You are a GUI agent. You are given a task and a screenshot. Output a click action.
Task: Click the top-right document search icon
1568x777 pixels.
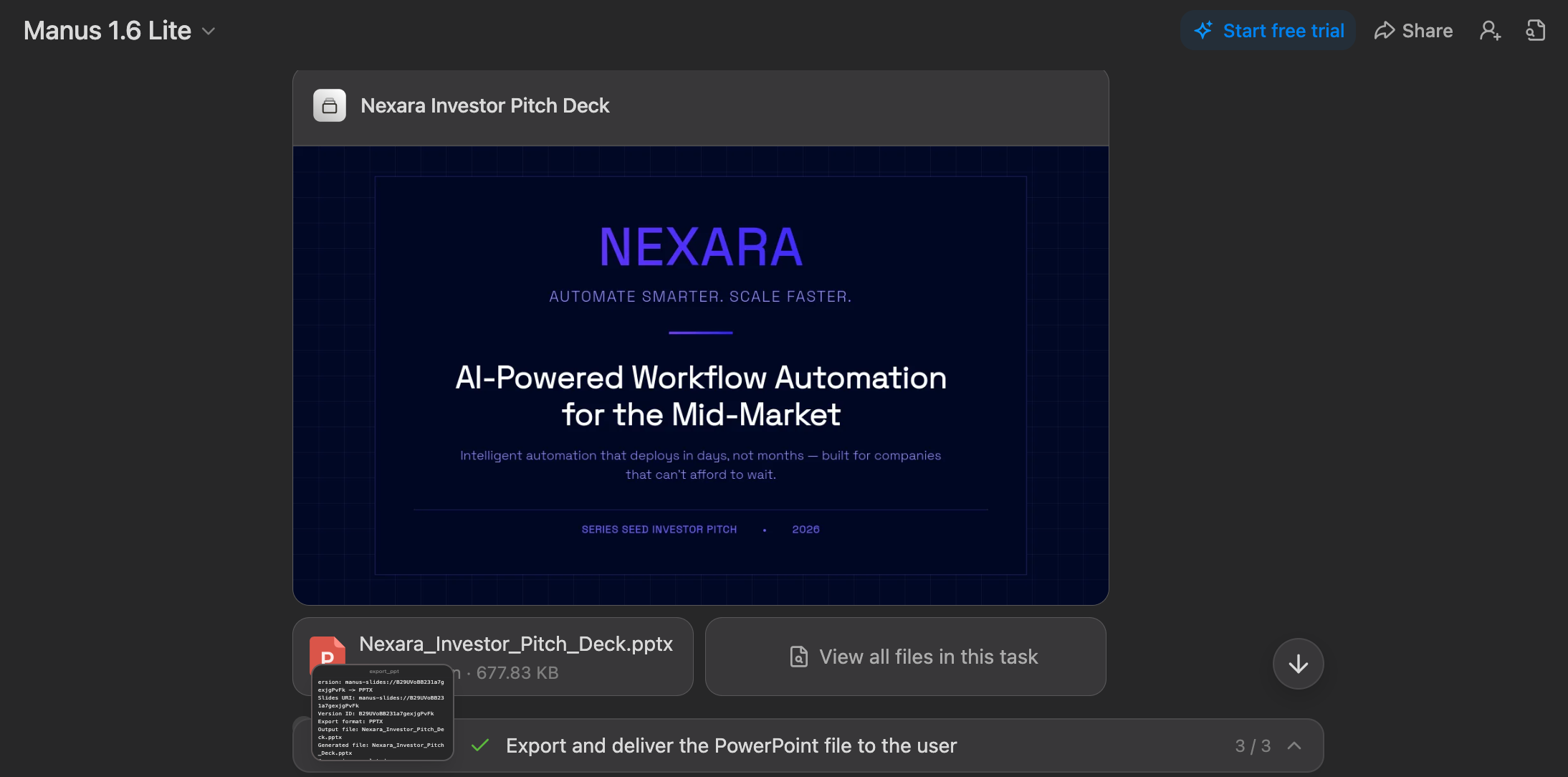[x=1535, y=31]
